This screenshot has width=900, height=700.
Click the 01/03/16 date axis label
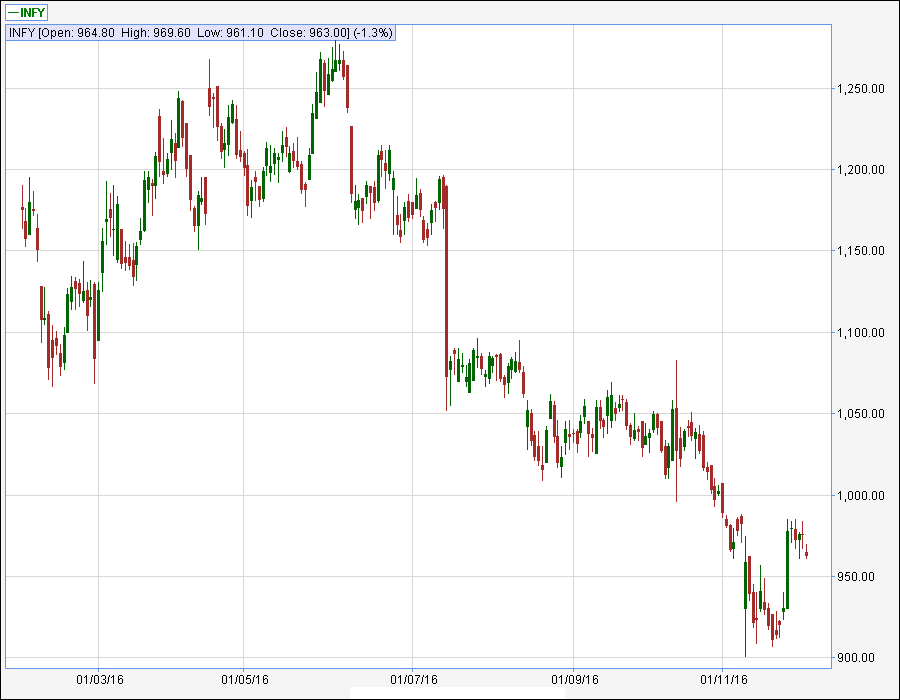coord(98,680)
